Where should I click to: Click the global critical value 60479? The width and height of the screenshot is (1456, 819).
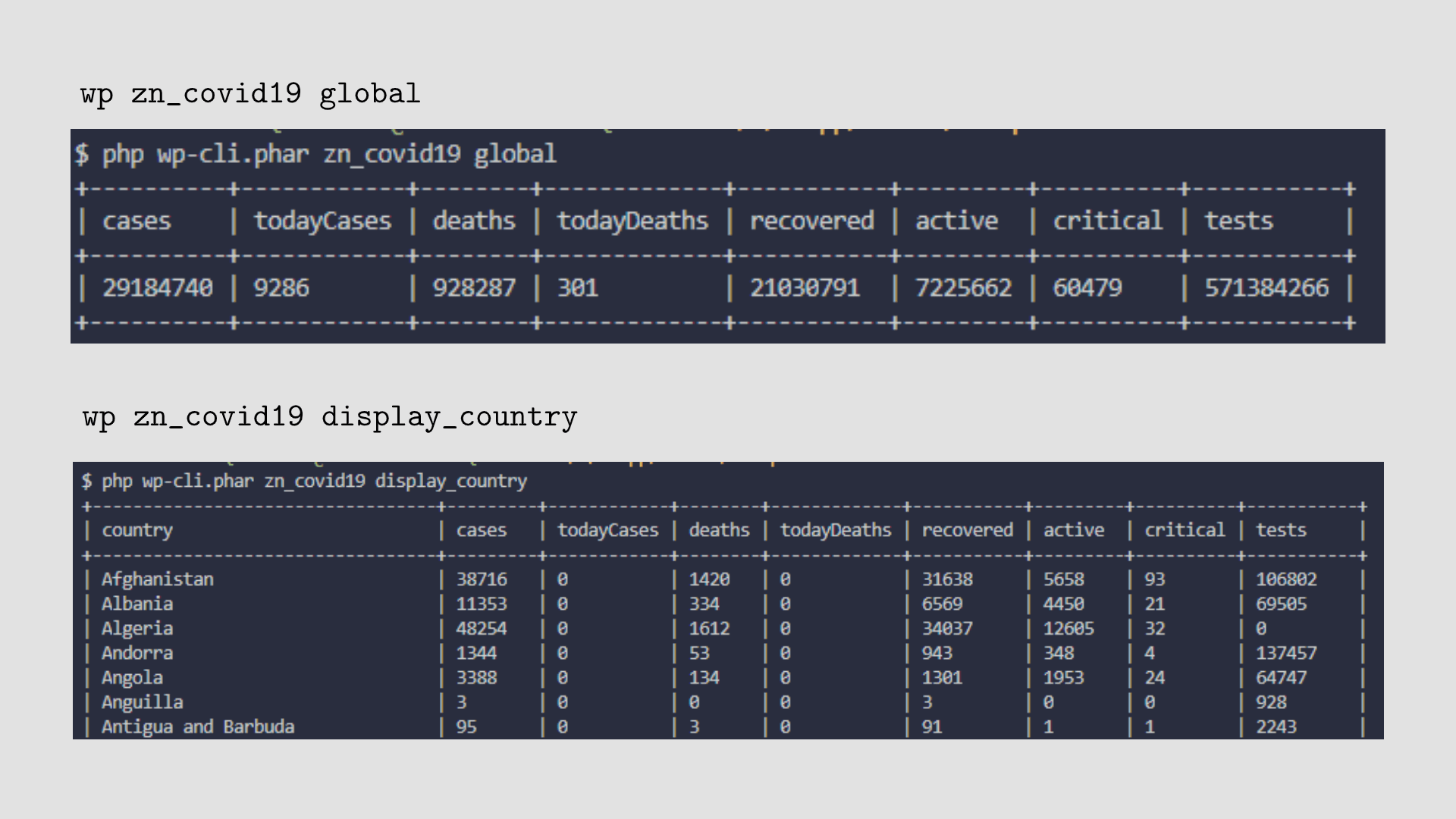(1087, 288)
